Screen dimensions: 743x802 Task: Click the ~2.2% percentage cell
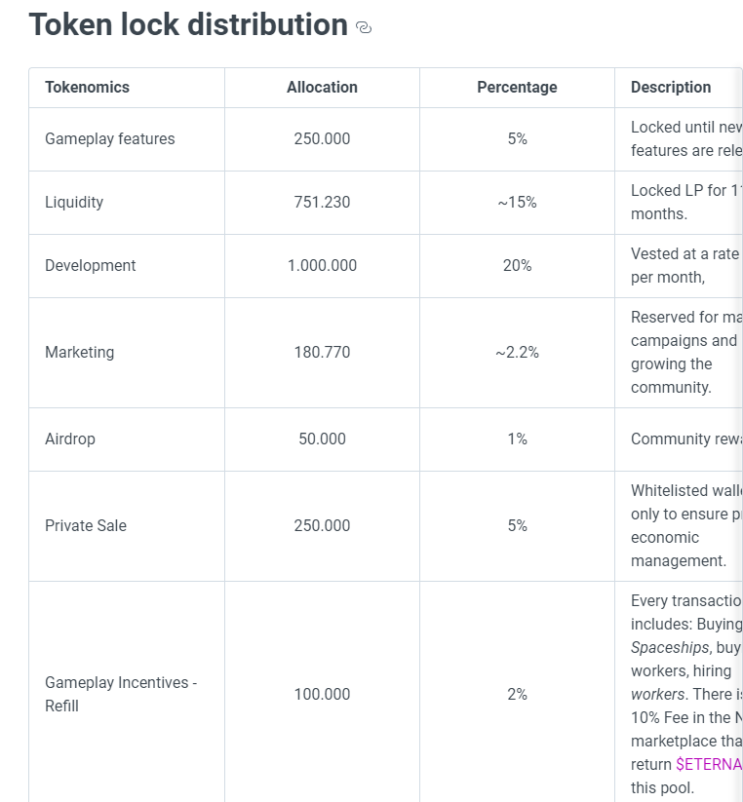coord(517,352)
